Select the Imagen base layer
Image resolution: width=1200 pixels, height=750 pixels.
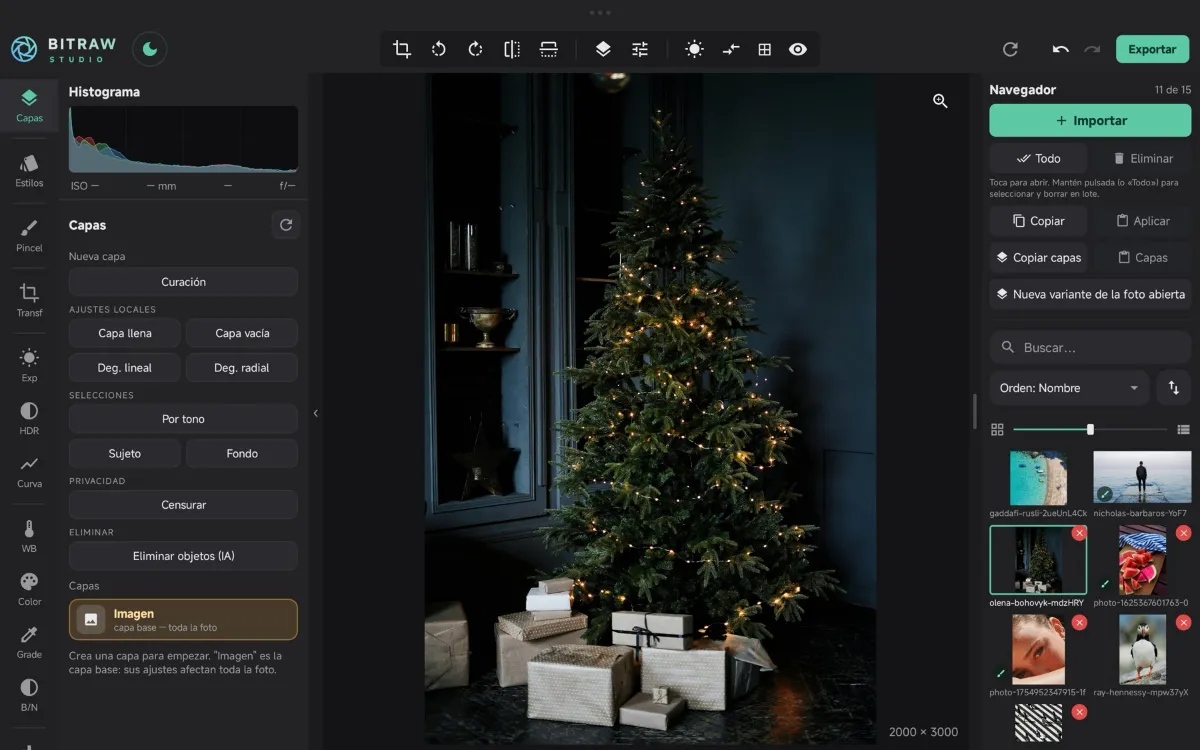(x=183, y=620)
